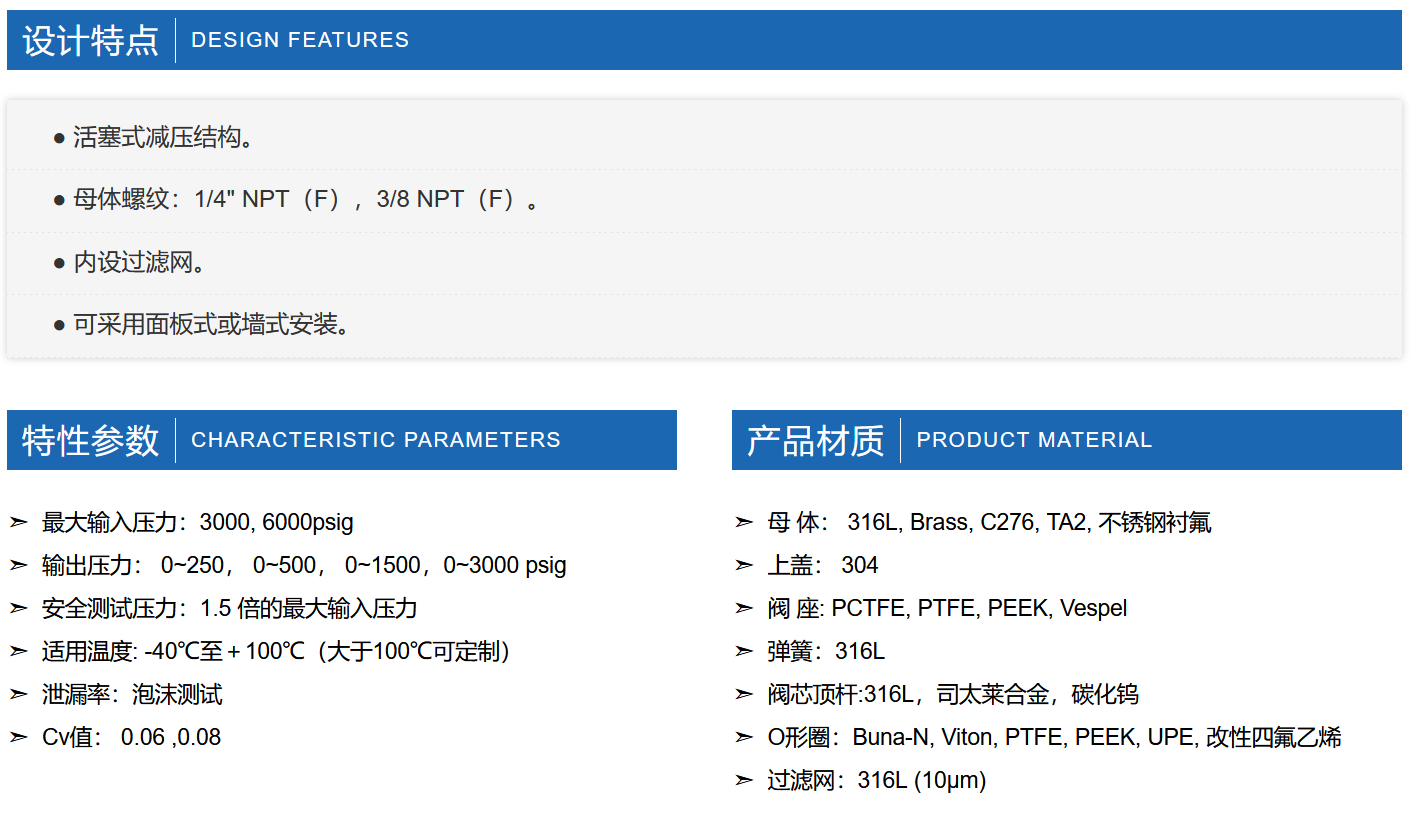Click the arrow bullet beside 弹簧 316L

coord(743,651)
